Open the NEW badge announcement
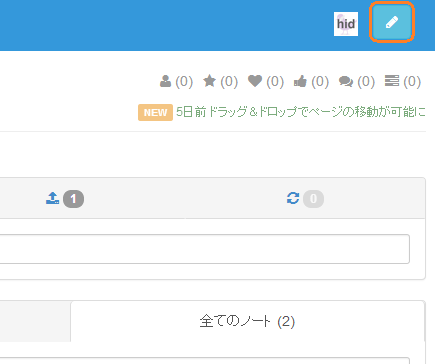 [155, 112]
